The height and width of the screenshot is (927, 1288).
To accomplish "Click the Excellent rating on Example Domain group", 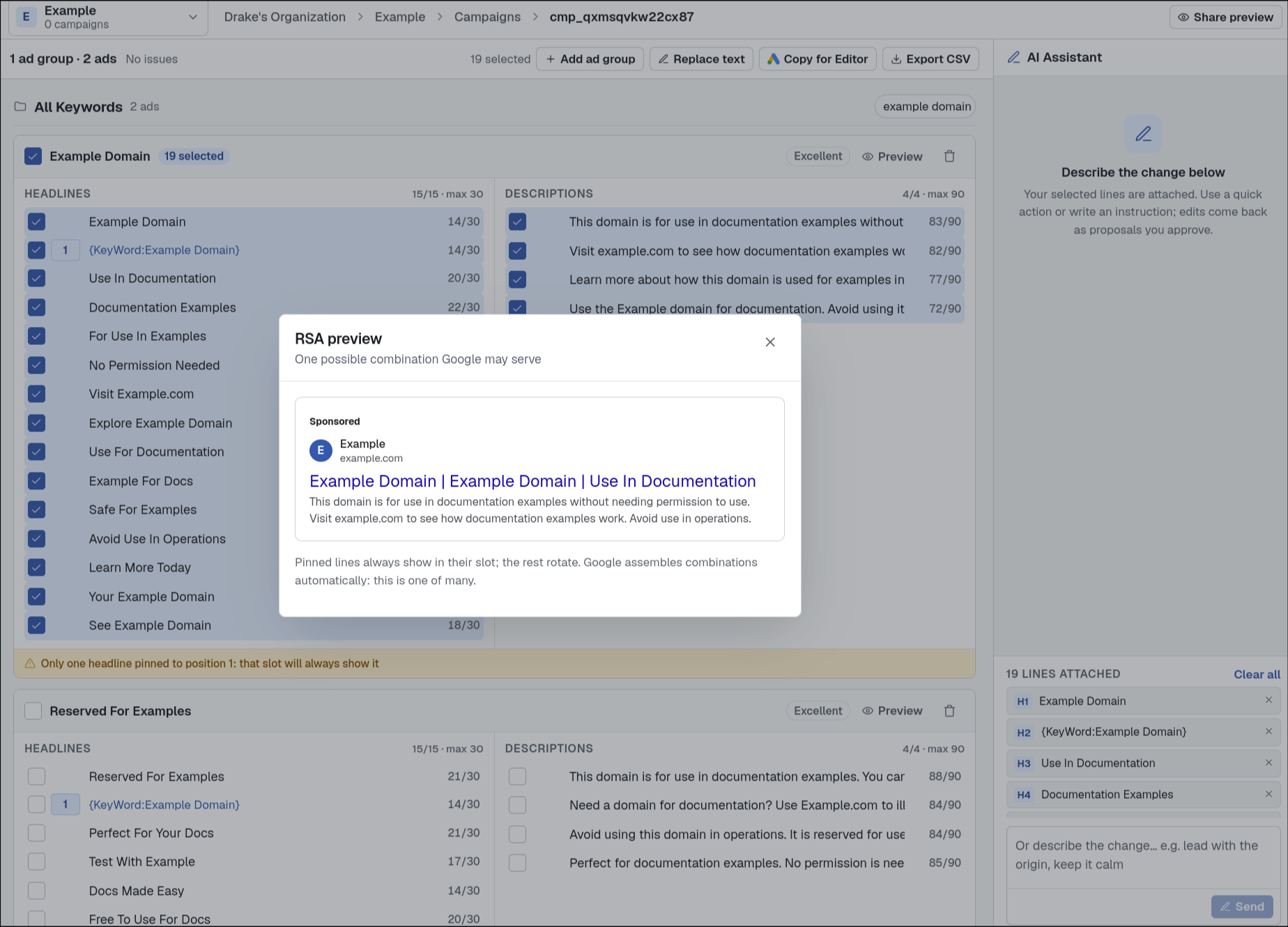I will [x=818, y=157].
